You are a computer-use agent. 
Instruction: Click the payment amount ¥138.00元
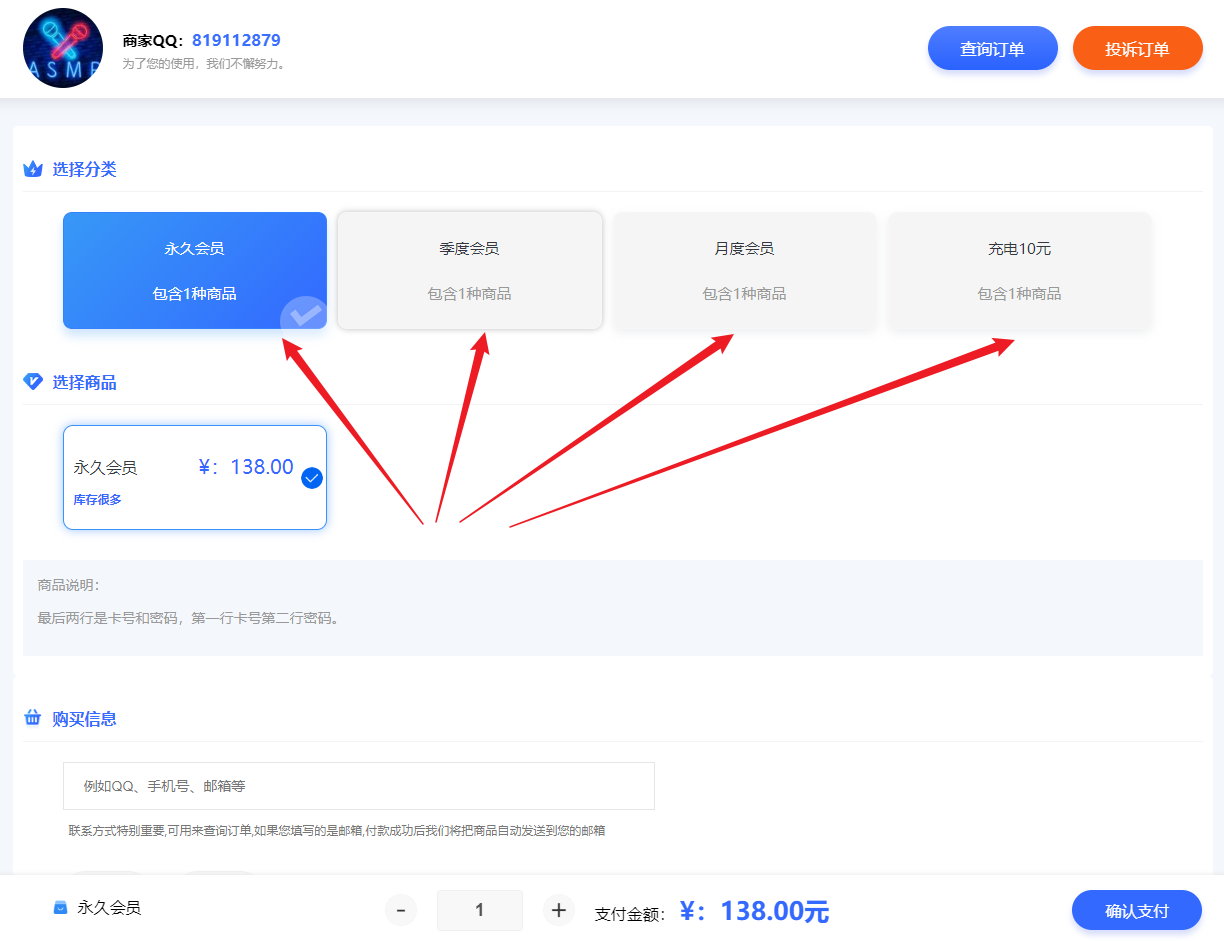(754, 911)
